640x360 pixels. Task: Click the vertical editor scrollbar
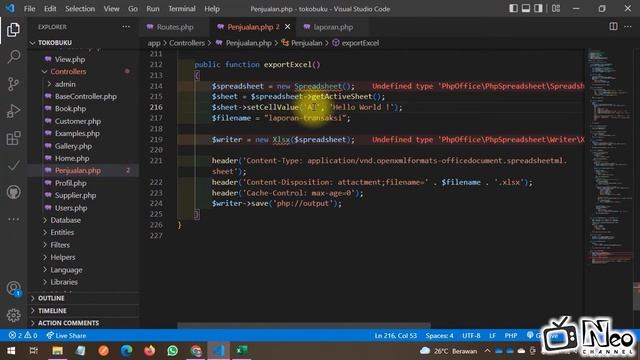pyautogui.click(x=636, y=296)
